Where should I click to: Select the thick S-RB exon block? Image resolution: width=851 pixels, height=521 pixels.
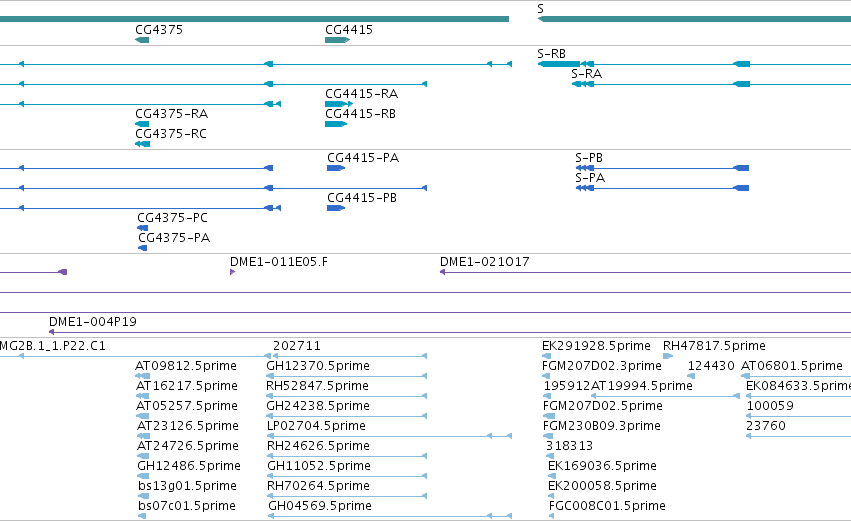pos(558,65)
